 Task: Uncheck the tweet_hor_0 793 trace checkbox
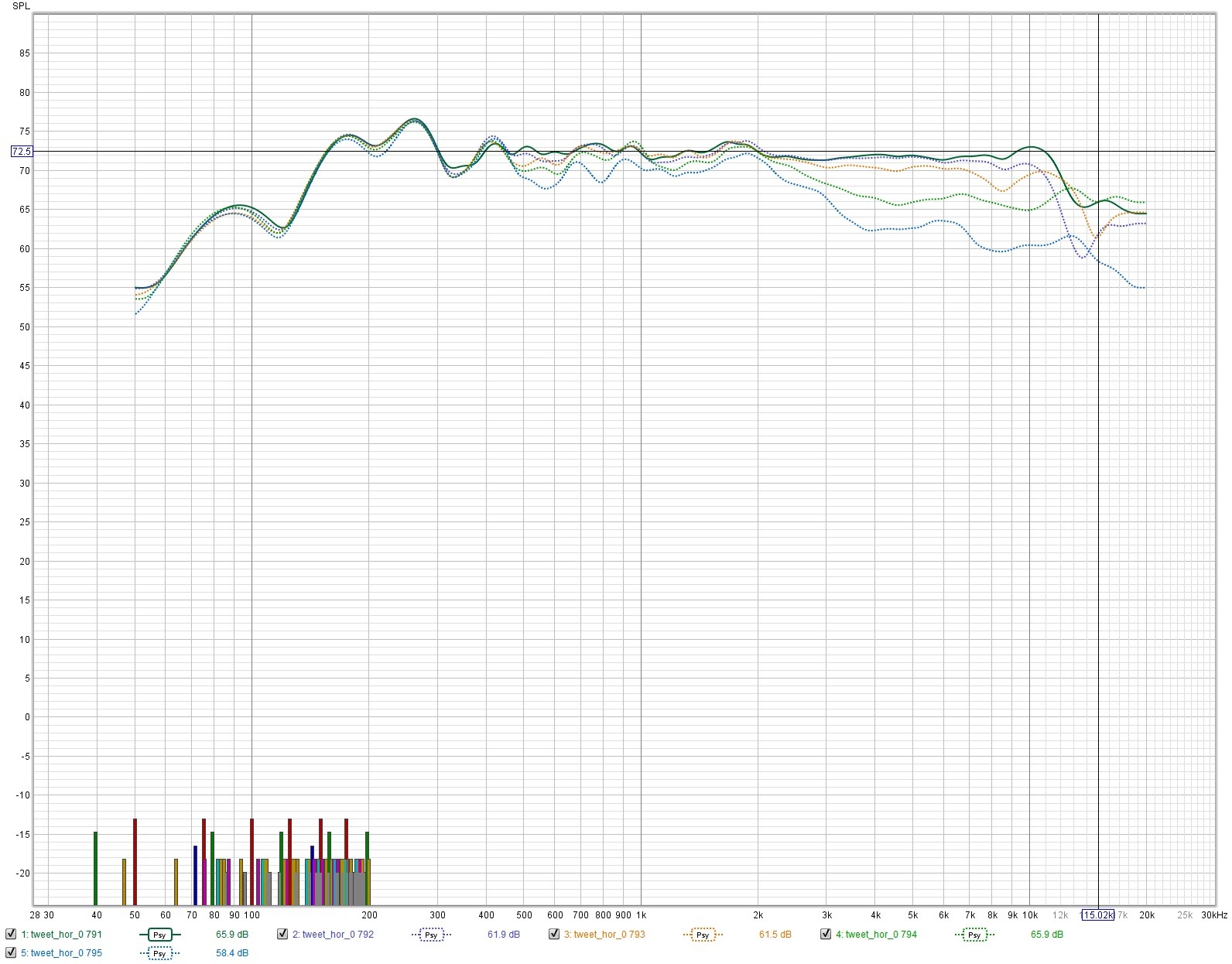[x=554, y=934]
